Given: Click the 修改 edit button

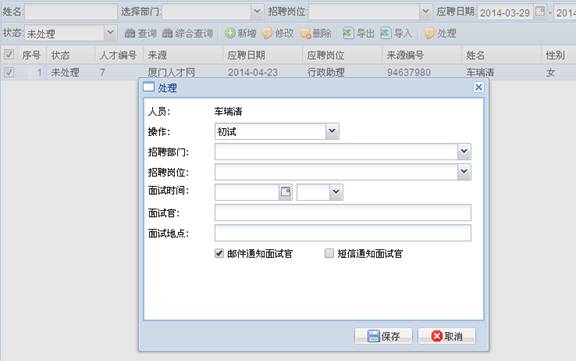Looking at the screenshot, I should click(x=278, y=33).
